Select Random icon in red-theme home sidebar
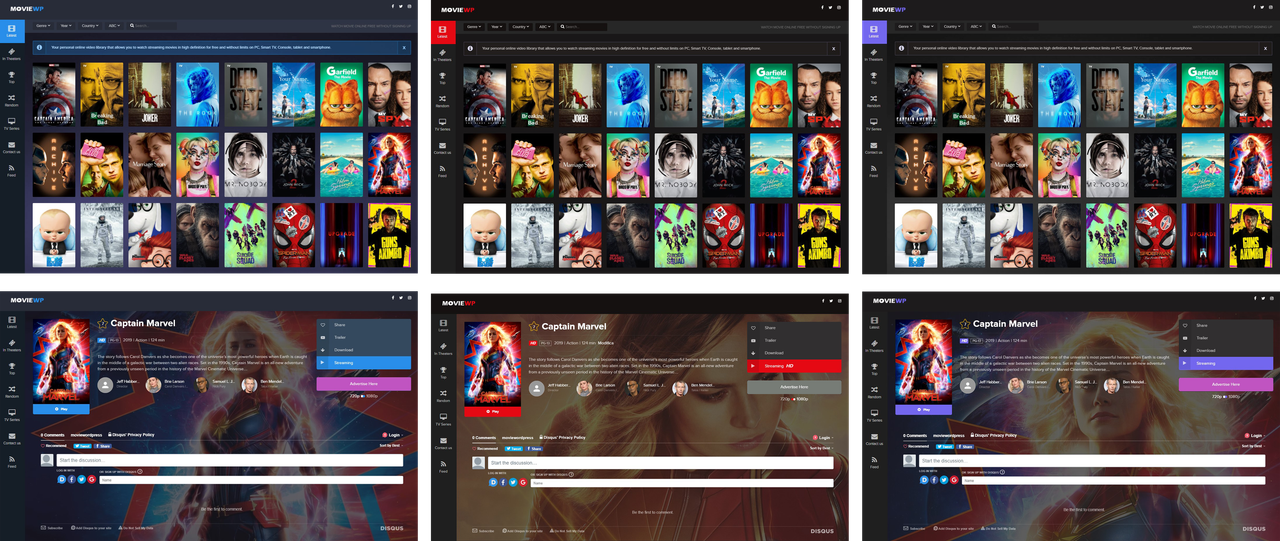 click(442, 98)
